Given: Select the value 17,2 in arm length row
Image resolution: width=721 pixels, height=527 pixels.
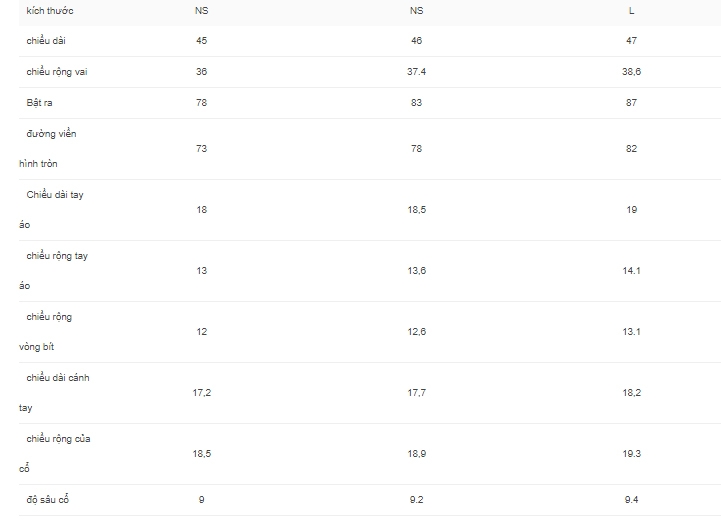Looking at the screenshot, I should coord(201,393).
